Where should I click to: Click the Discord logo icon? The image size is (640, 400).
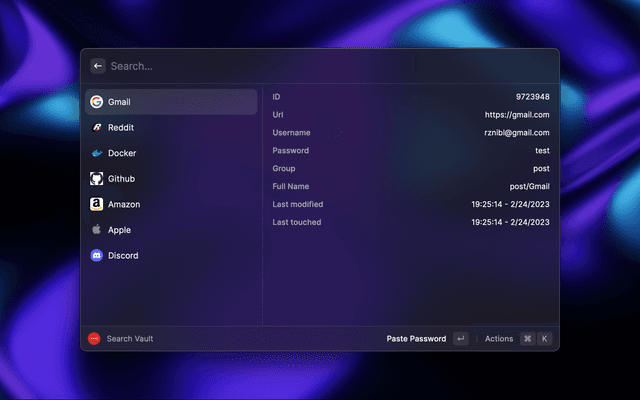pos(97,256)
